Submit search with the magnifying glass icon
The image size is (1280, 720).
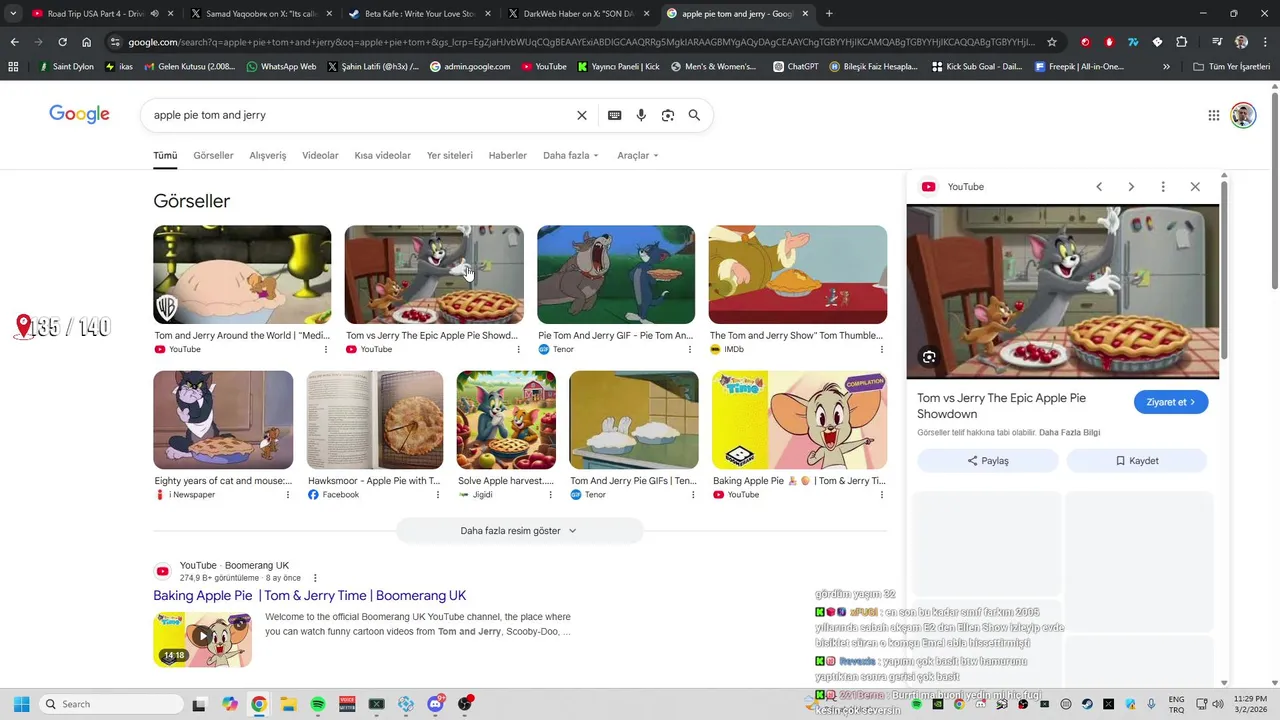(x=694, y=115)
